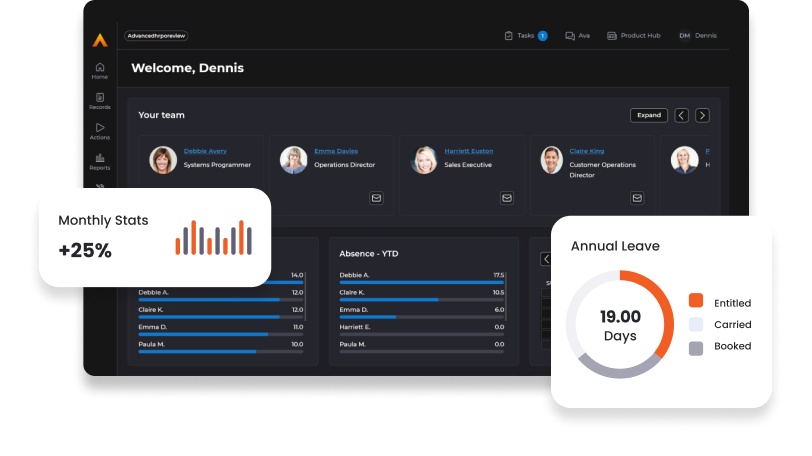Open Home from the sidebar
The image size is (812, 456).
(100, 70)
